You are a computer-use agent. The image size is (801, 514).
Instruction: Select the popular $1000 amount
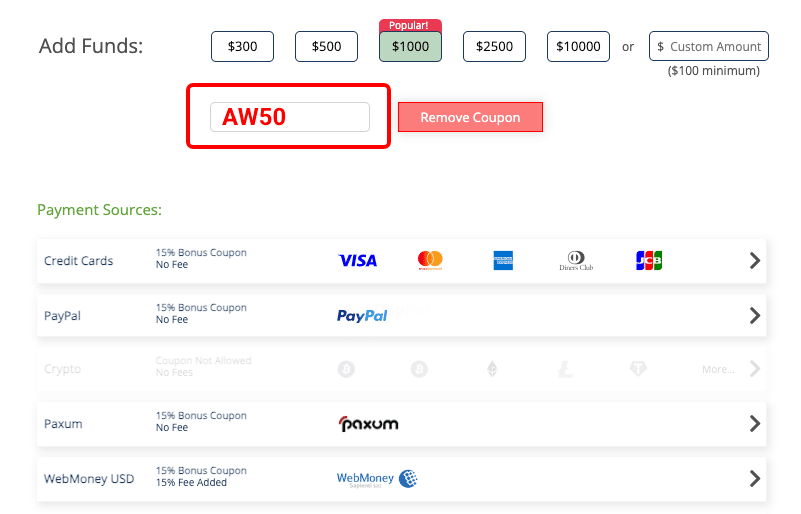[410, 46]
